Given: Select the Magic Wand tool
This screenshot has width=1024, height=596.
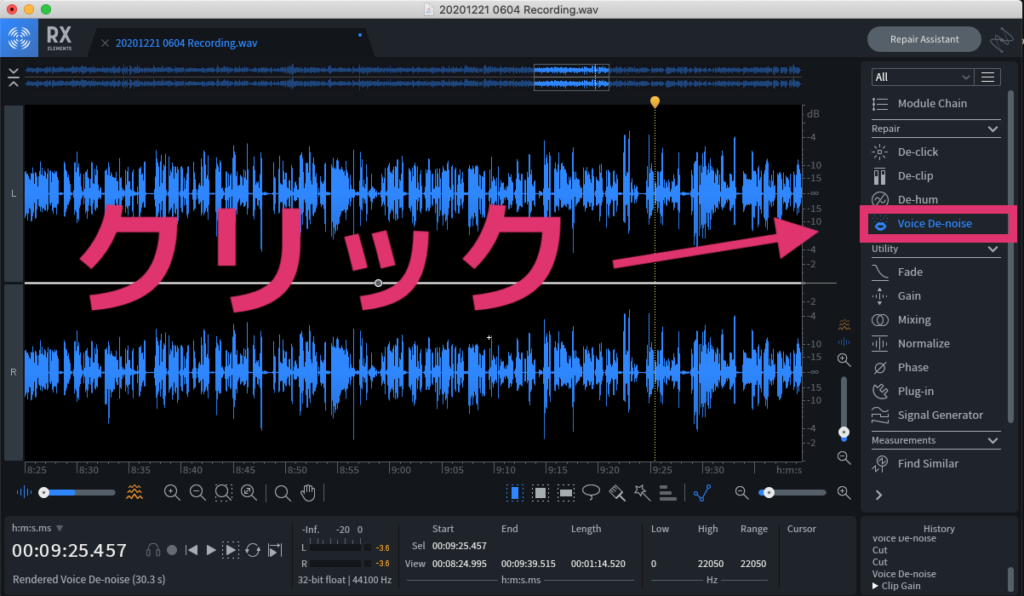Looking at the screenshot, I should tap(642, 493).
